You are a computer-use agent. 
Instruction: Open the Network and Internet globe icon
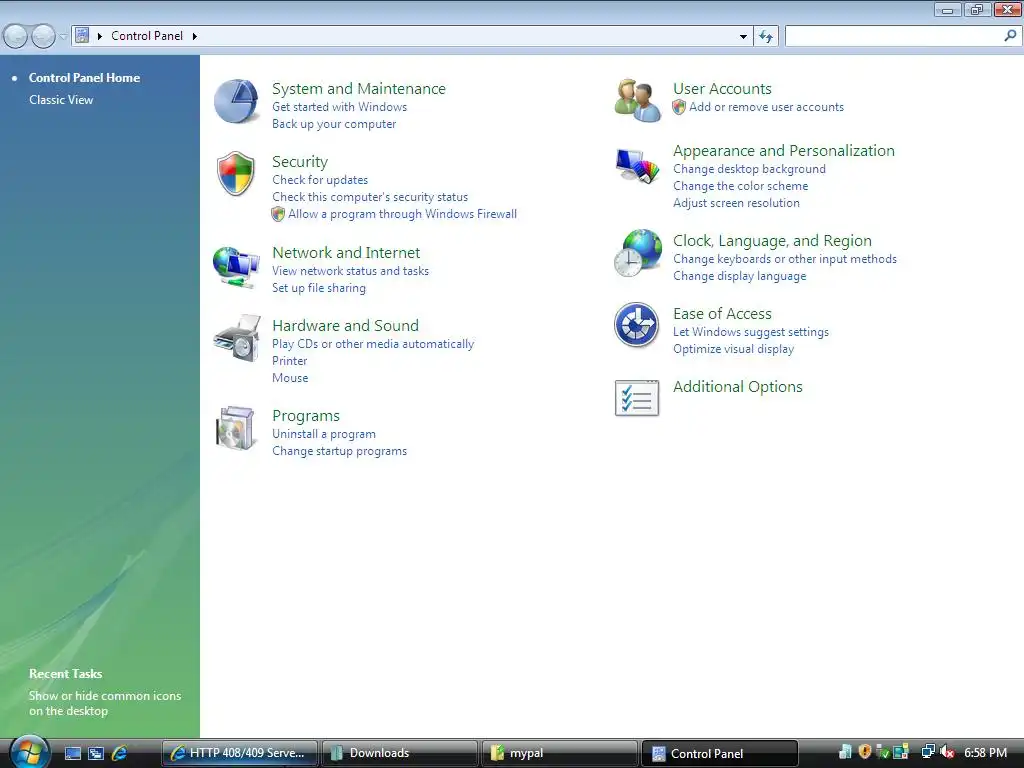(x=236, y=266)
